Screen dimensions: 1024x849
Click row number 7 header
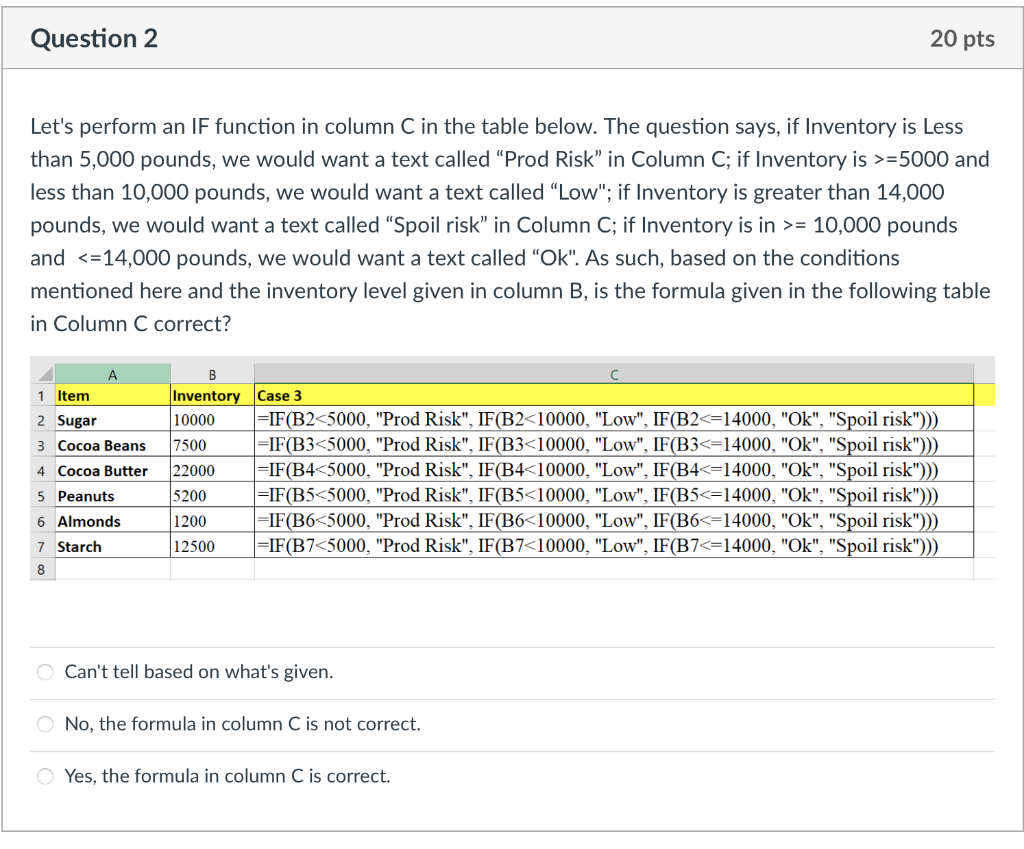(x=42, y=547)
